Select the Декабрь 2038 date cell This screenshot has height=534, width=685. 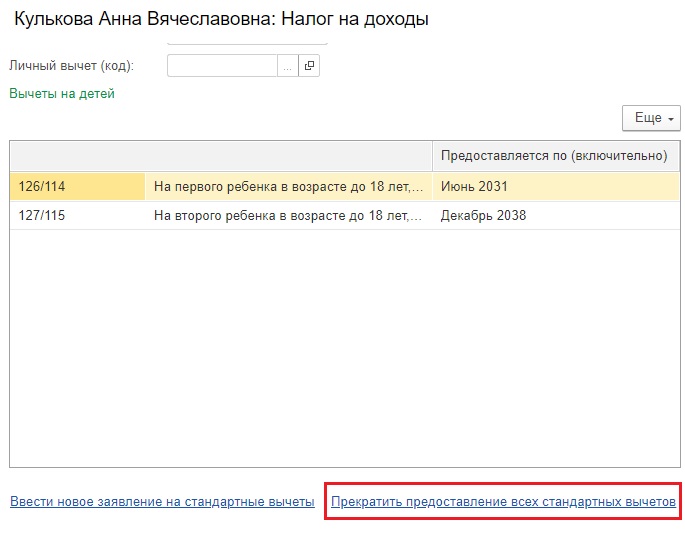tap(556, 215)
